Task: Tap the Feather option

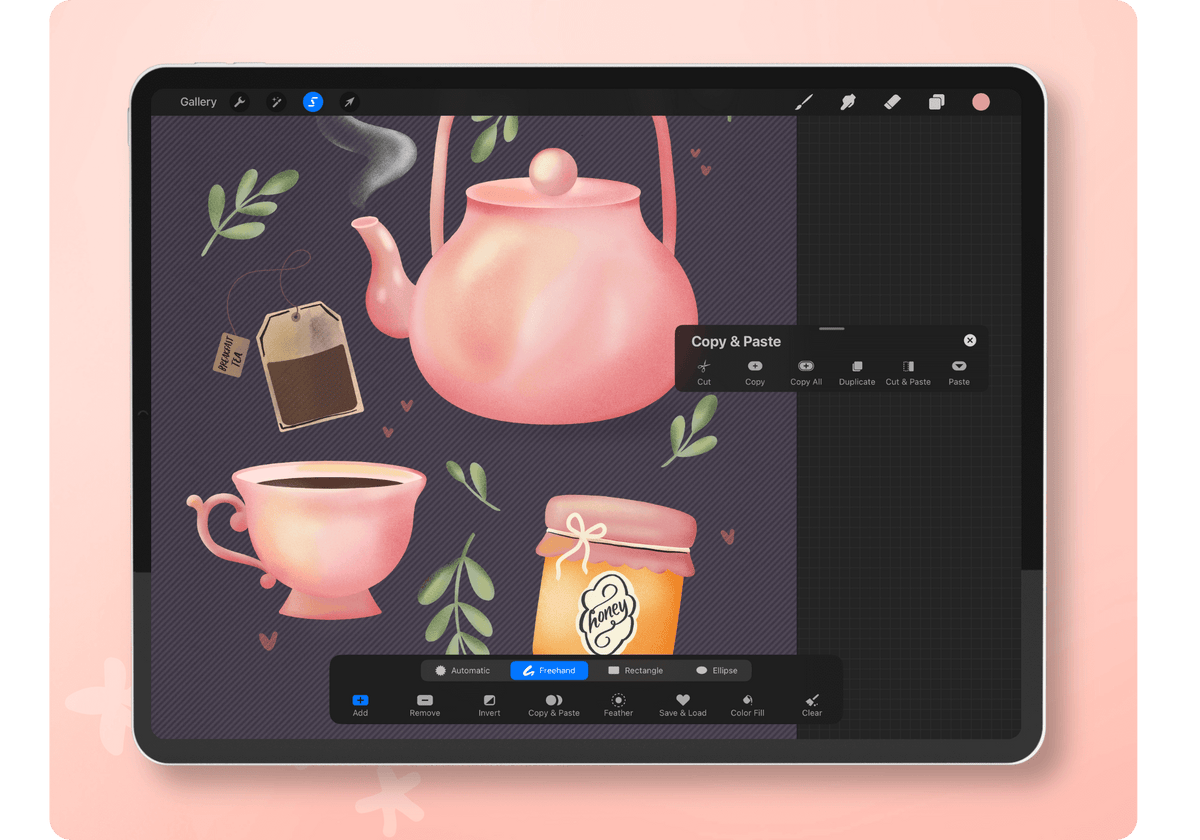Action: click(x=618, y=706)
